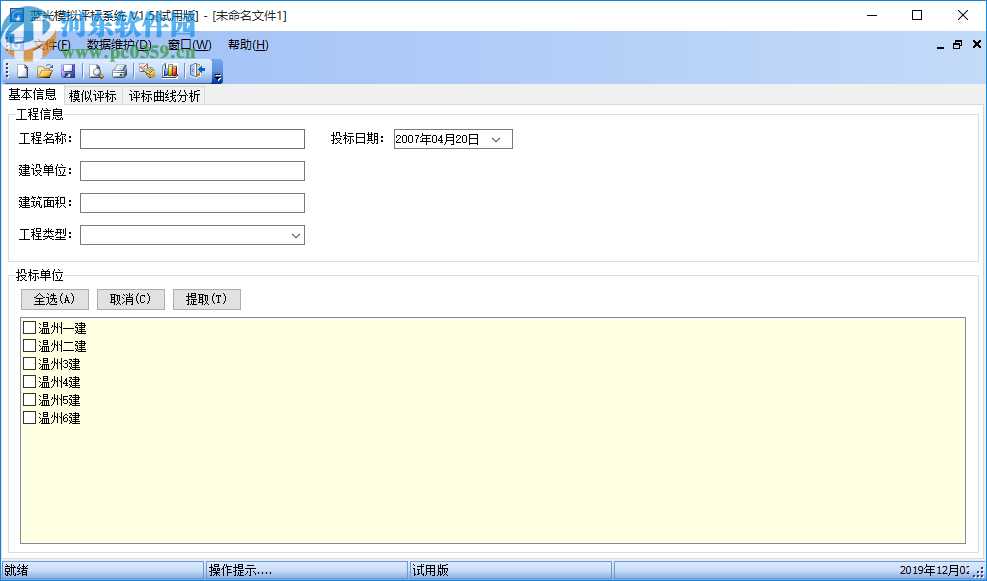The height and width of the screenshot is (581, 987).
Task: Select the data maintenance hand icon
Action: (x=146, y=70)
